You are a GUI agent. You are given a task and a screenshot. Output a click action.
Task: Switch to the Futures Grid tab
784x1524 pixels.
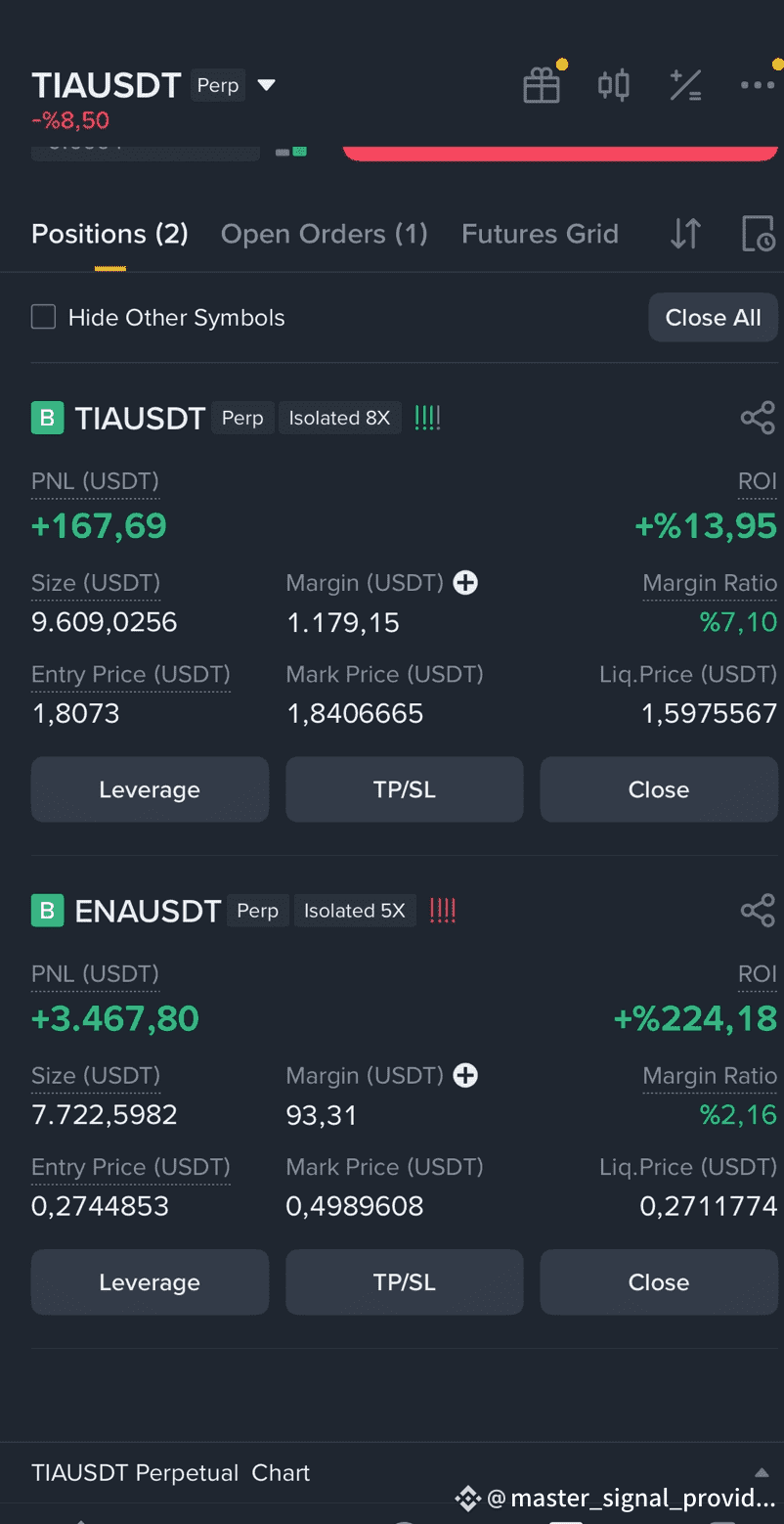coord(540,234)
